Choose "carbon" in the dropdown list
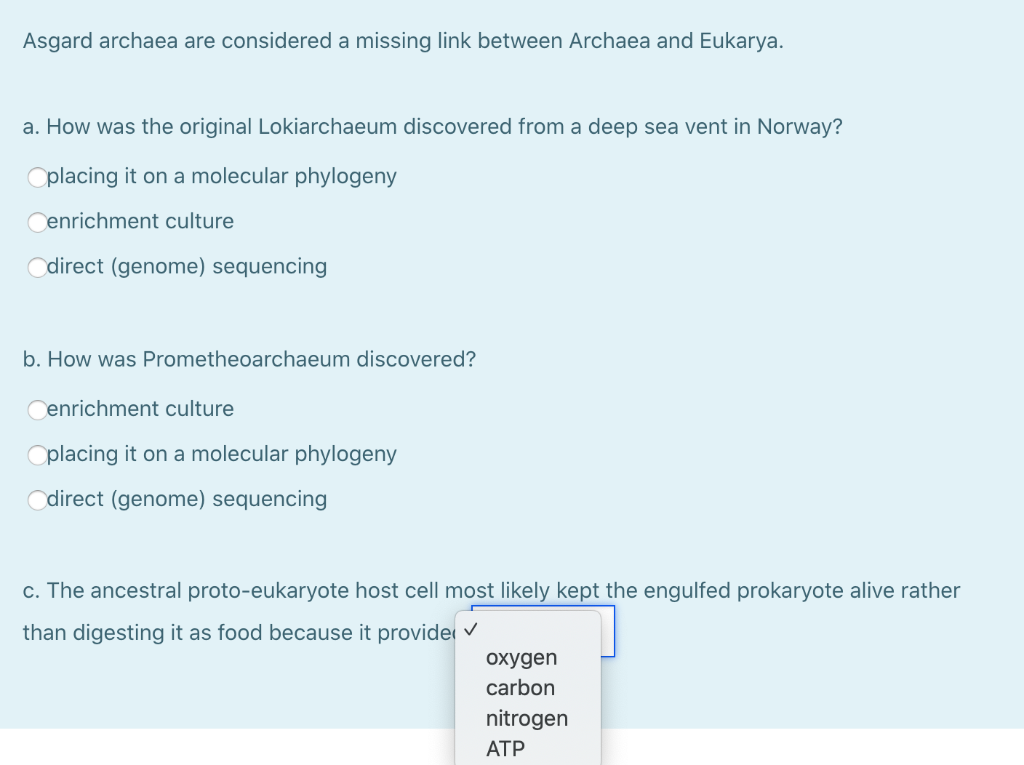 pyautogui.click(x=520, y=688)
